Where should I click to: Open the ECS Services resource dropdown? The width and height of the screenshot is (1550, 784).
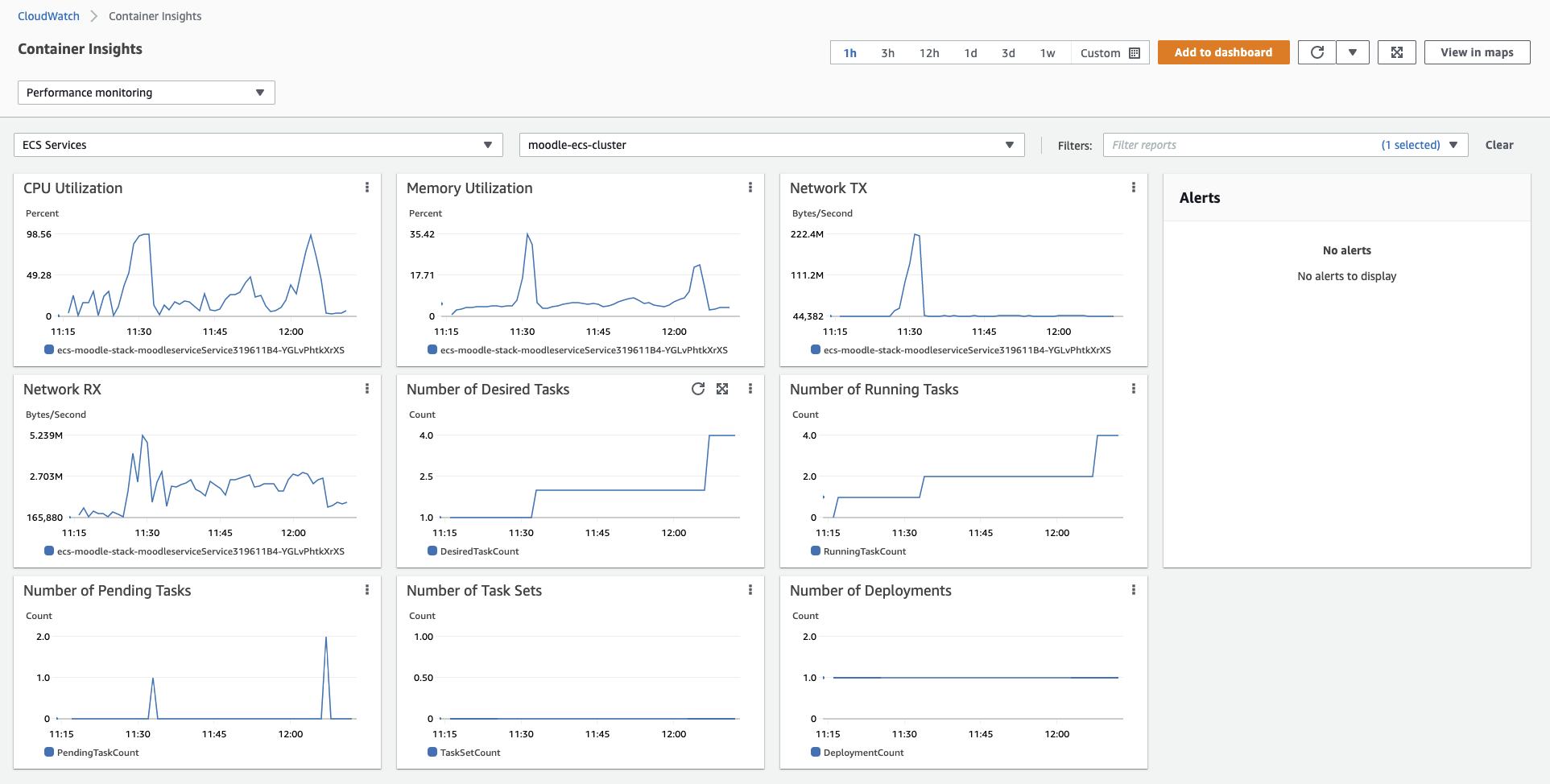click(x=258, y=145)
